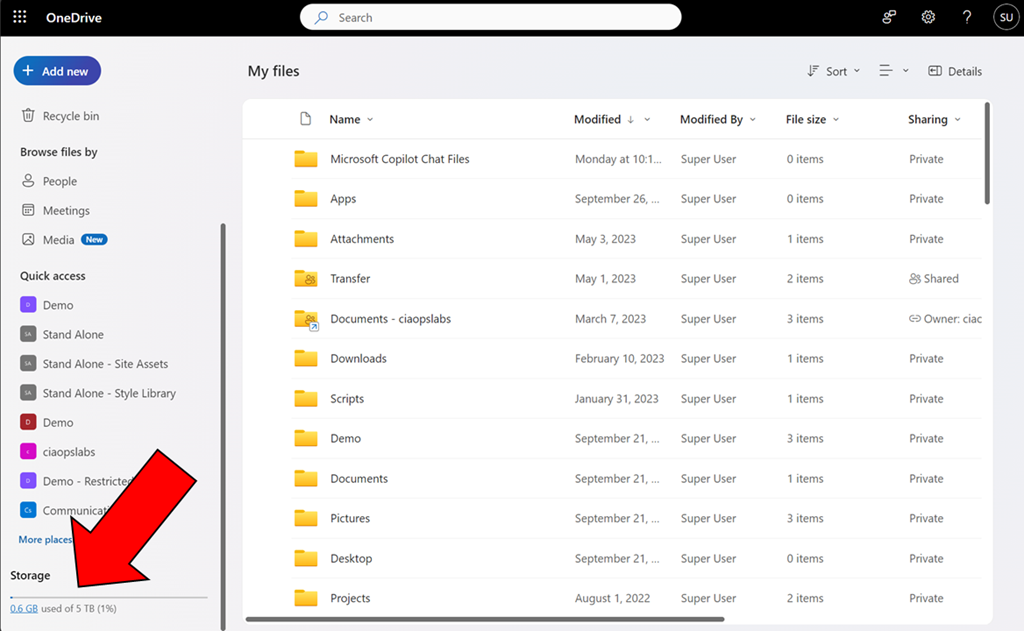Open the view layout switcher dropdown

pyautogui.click(x=893, y=71)
